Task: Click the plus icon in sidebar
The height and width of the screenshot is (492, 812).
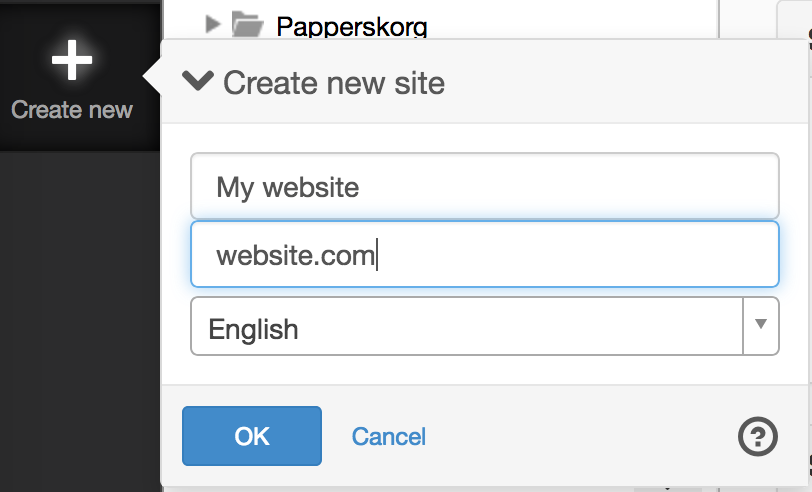Action: [72, 60]
